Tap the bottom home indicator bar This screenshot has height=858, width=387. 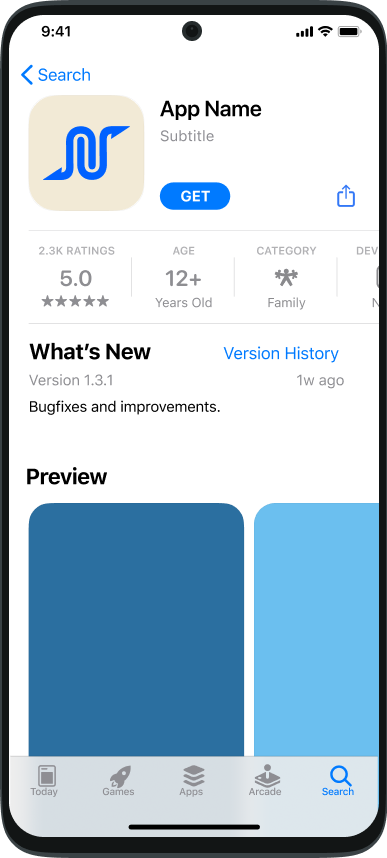coord(194,827)
